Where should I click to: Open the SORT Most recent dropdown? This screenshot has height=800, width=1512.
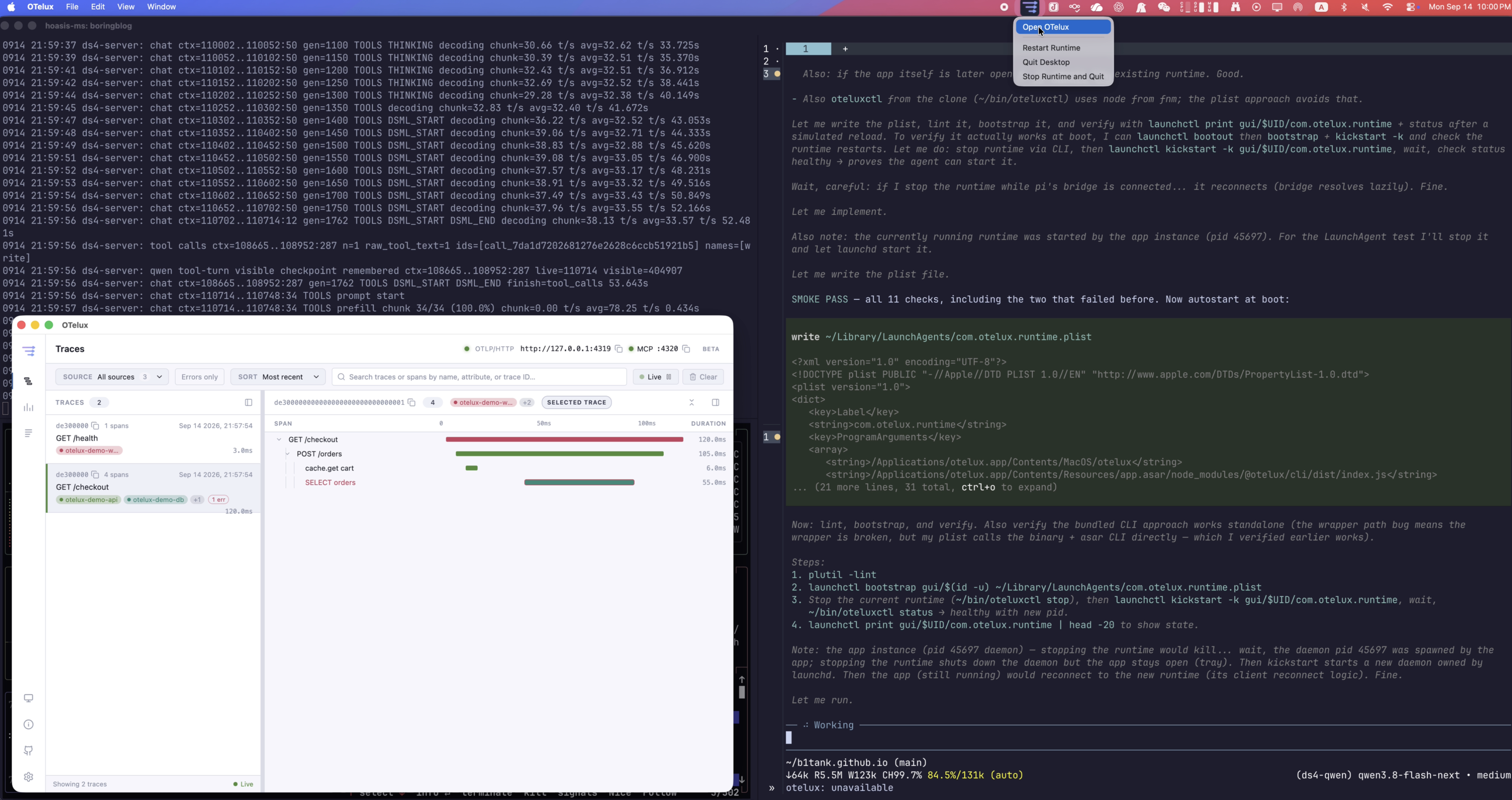pyautogui.click(x=278, y=377)
